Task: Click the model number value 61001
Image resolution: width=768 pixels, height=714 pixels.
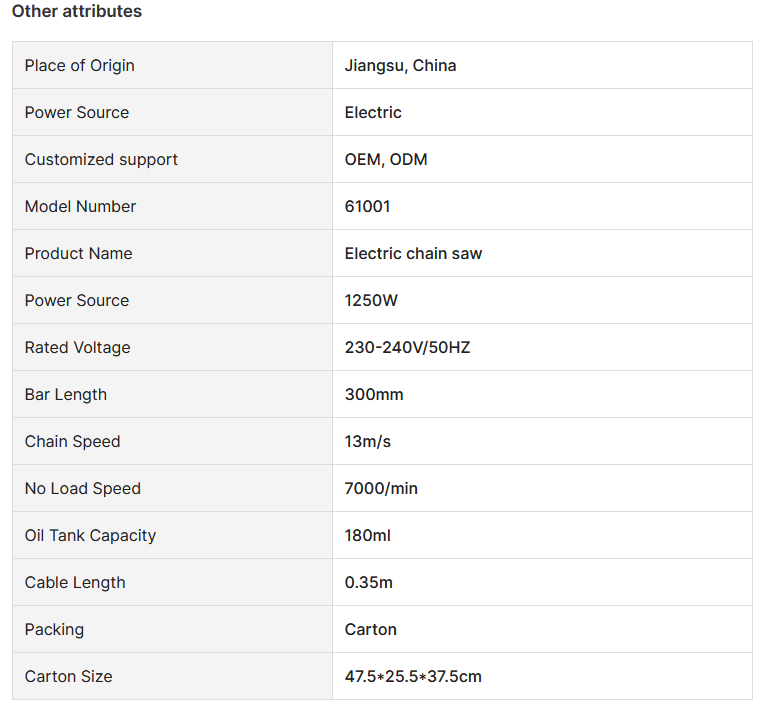Action: (x=367, y=206)
